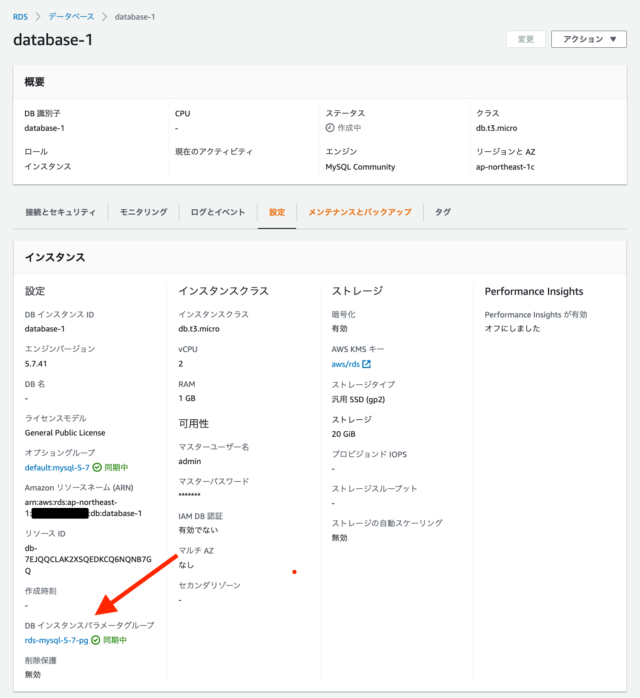Image resolution: width=640 pixels, height=698 pixels.
Task: Open the RDS breadcrumb link
Action: (x=20, y=17)
